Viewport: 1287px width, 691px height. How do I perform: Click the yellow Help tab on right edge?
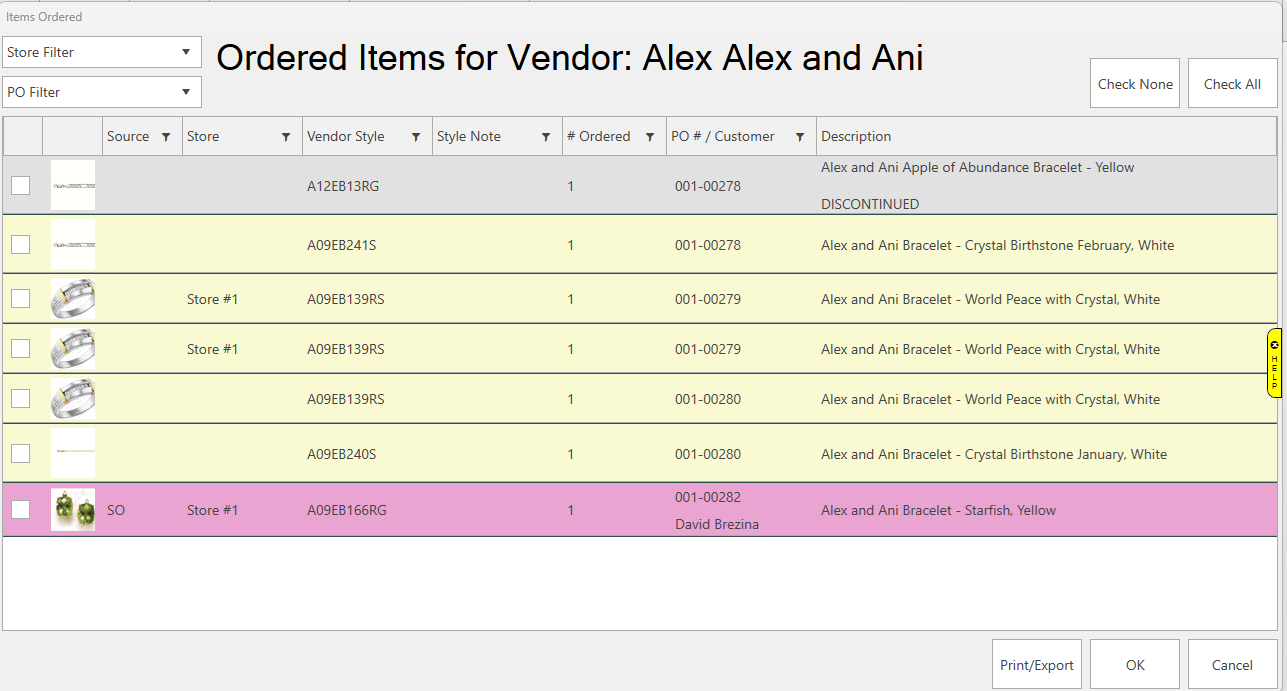coord(1274,363)
